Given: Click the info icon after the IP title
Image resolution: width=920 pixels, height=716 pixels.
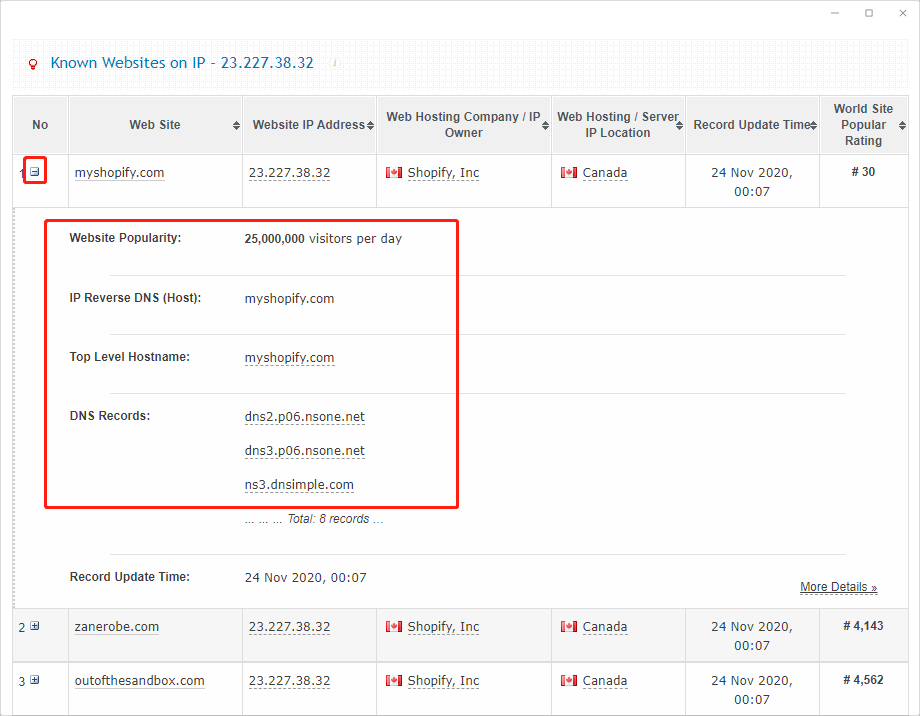Looking at the screenshot, I should click(x=335, y=63).
